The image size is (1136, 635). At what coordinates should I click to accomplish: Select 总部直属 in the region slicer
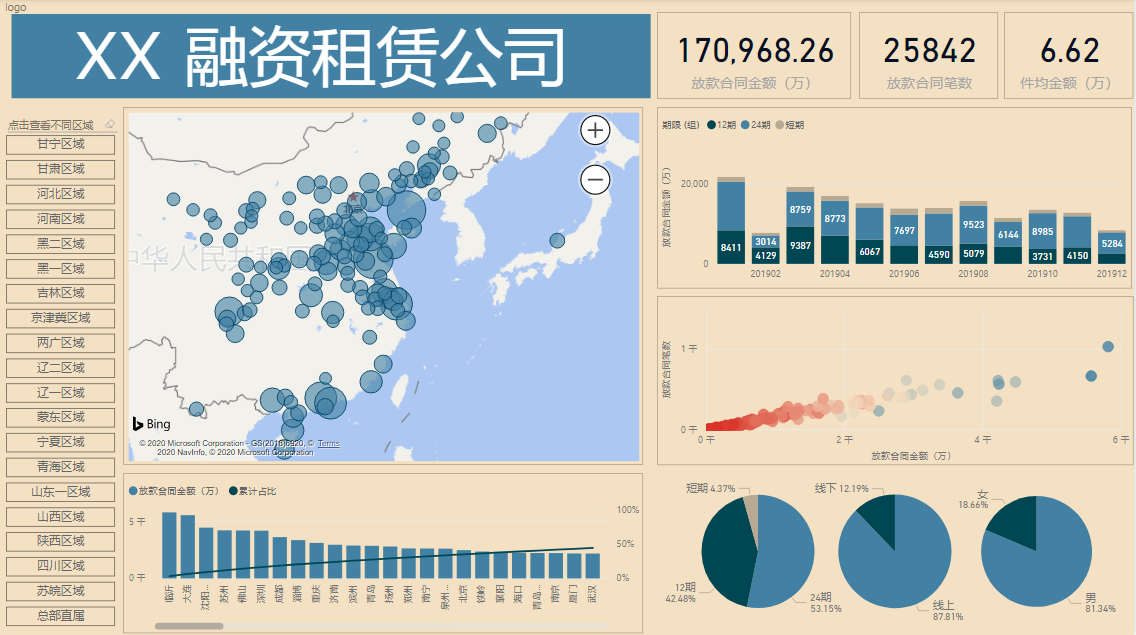click(x=61, y=616)
